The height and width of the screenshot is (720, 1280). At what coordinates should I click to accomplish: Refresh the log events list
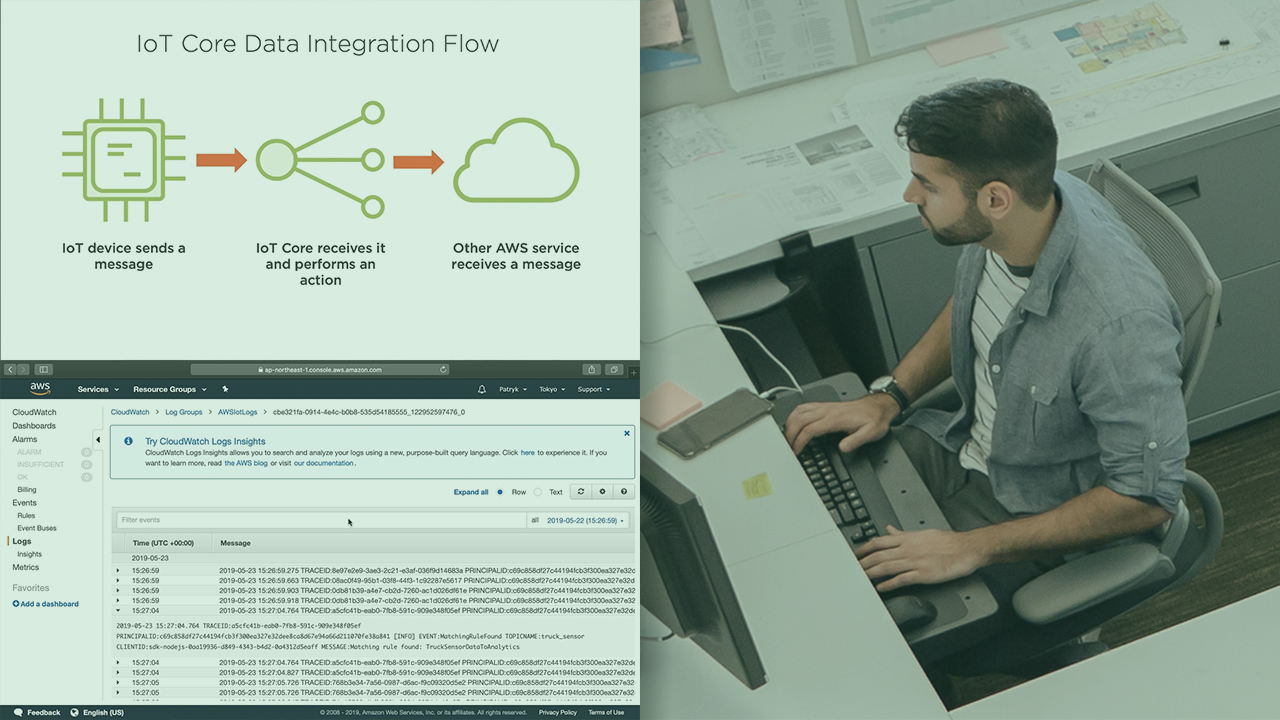pyautogui.click(x=580, y=492)
